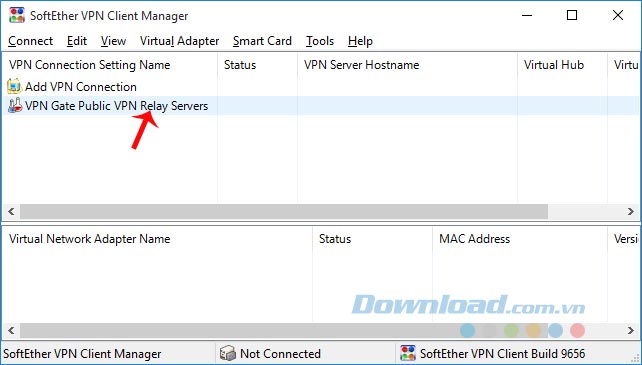The image size is (642, 365).
Task: Click the Add VPN Connection icon
Action: pos(14,86)
